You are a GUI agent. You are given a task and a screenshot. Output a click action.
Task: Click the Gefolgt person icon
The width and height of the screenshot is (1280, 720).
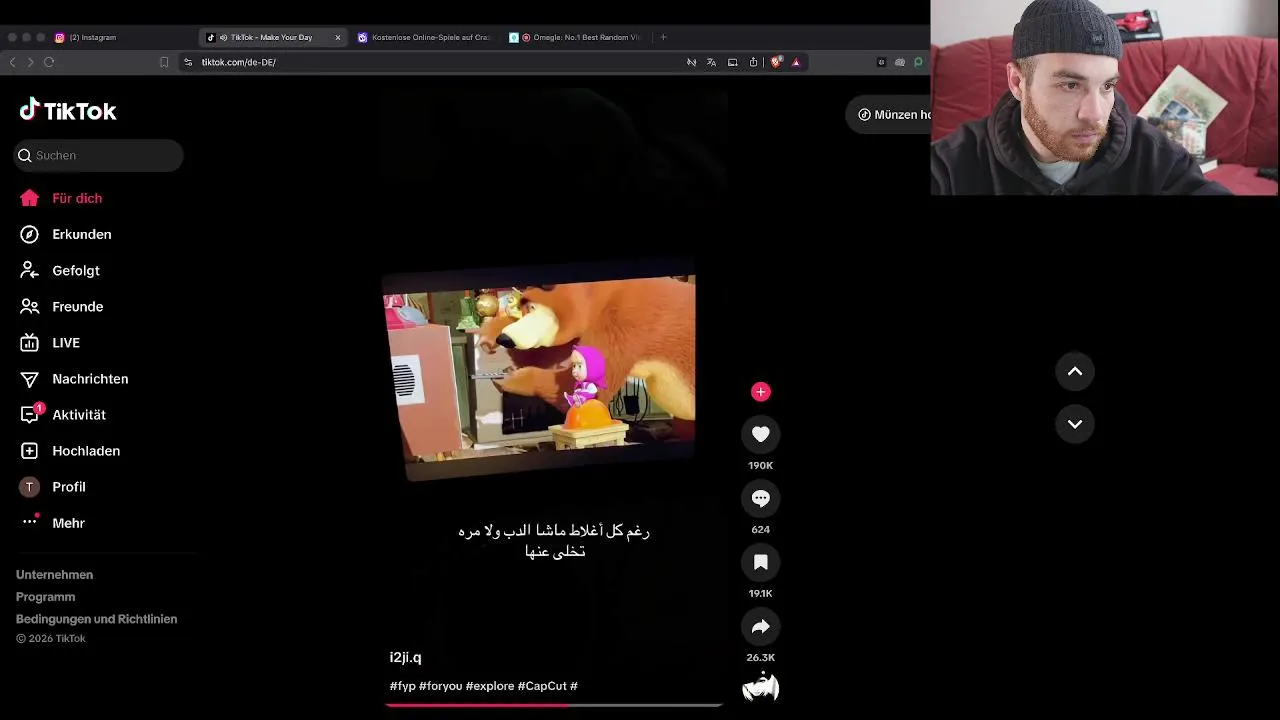click(30, 270)
